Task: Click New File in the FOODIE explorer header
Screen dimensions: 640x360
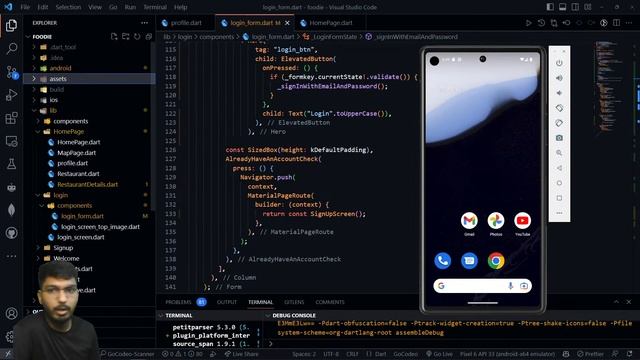Action: (114, 37)
